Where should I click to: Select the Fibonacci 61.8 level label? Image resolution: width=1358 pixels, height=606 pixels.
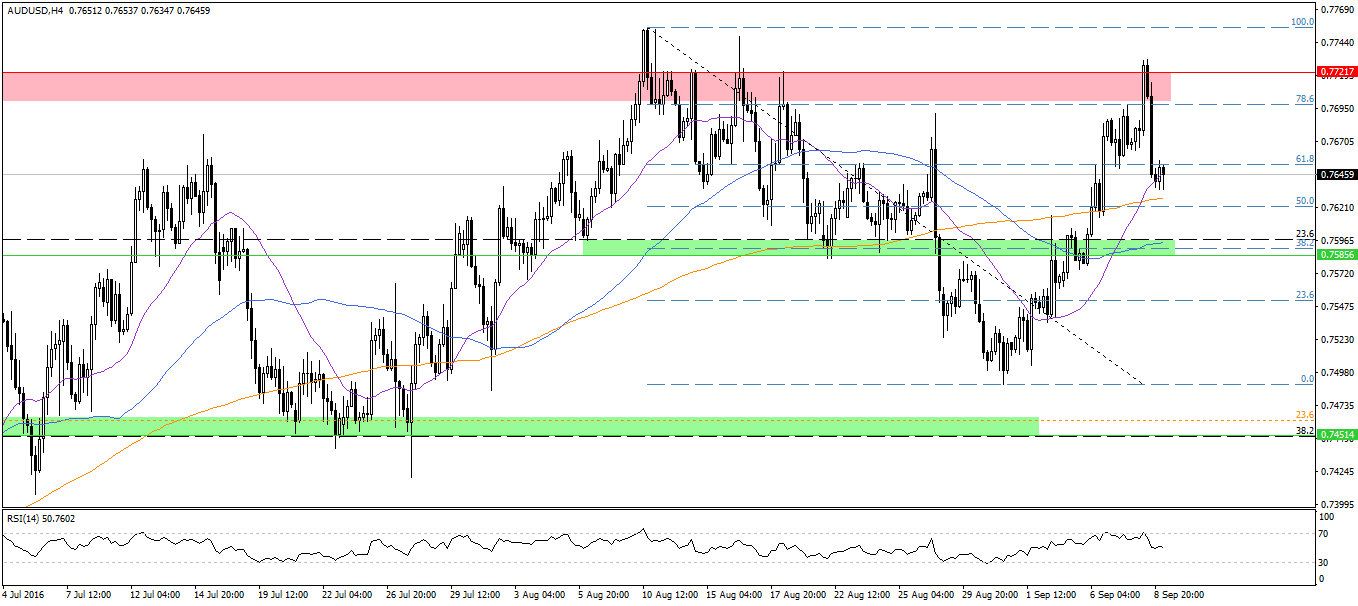click(x=1304, y=158)
